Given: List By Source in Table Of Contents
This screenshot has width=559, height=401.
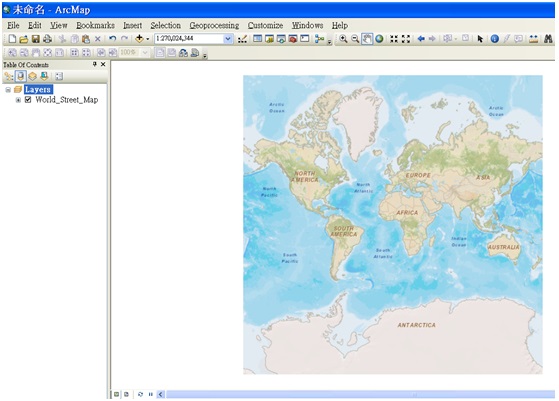Looking at the screenshot, I should (21, 76).
